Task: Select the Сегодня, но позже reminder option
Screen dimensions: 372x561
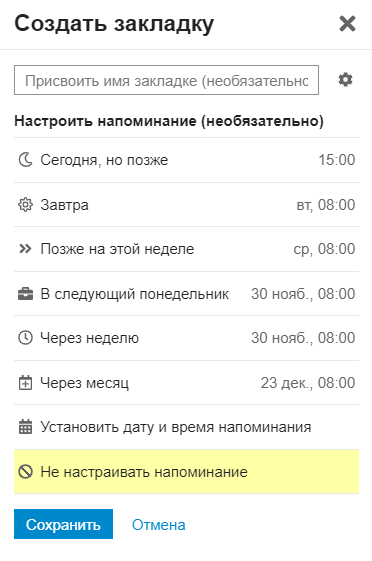Action: point(186,160)
